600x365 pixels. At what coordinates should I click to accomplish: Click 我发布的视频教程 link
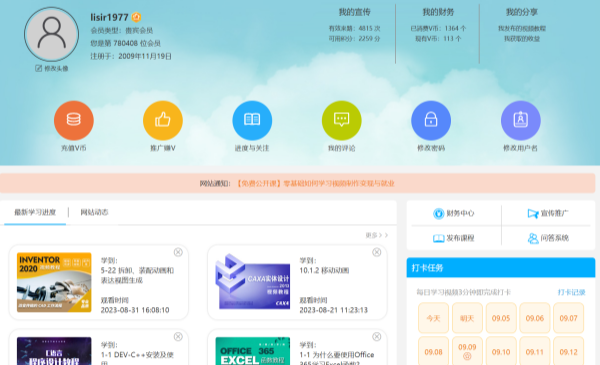[522, 28]
